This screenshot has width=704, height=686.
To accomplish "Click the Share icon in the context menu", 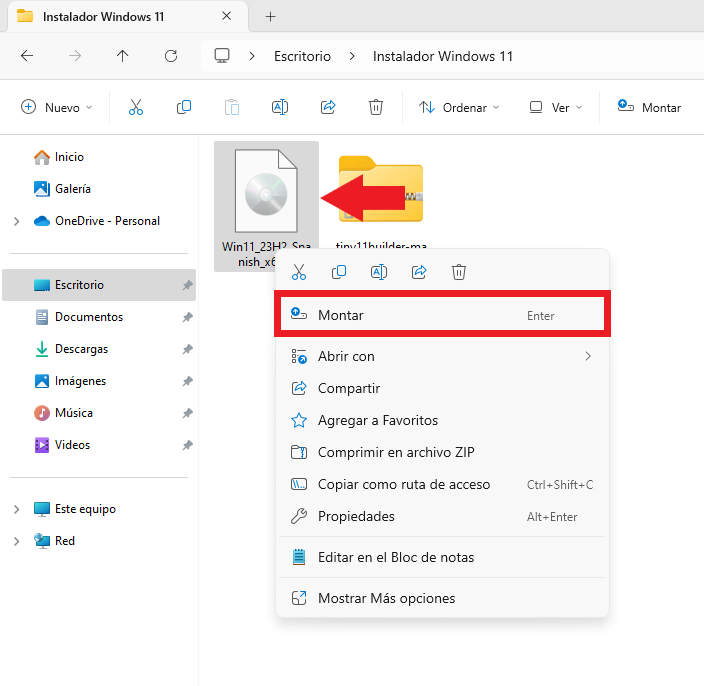I will 419,272.
